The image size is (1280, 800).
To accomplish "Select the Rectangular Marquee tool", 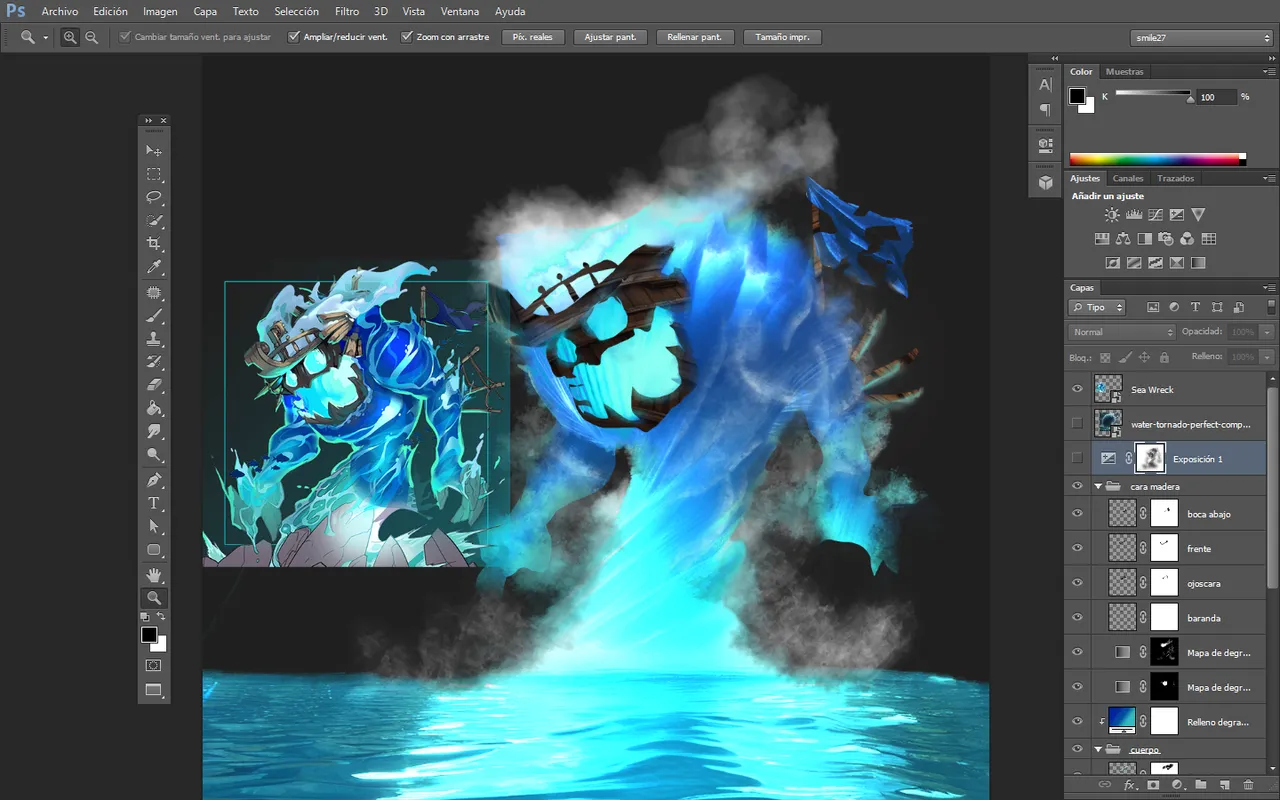I will click(154, 174).
